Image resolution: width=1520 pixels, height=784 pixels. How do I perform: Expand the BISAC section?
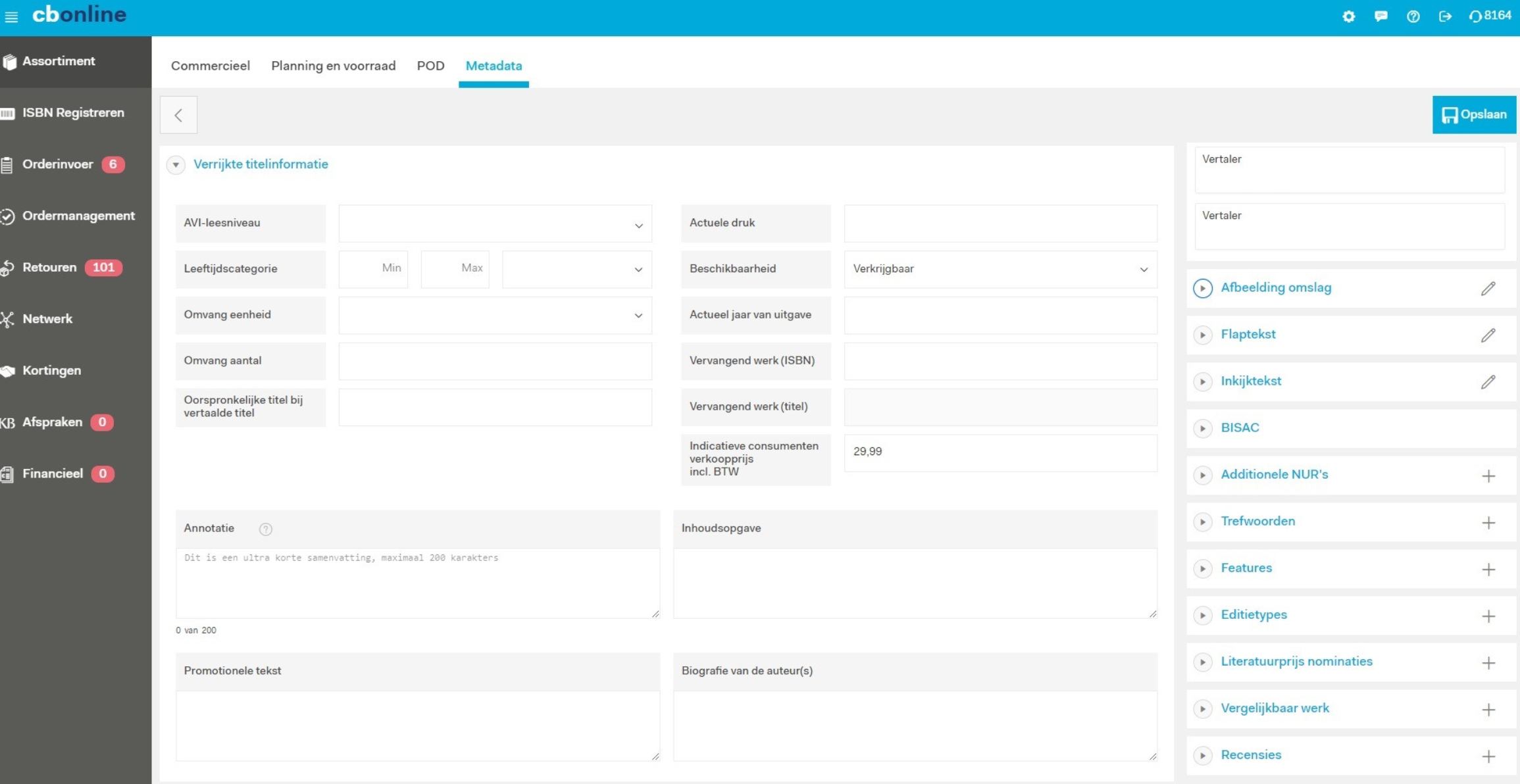1203,428
